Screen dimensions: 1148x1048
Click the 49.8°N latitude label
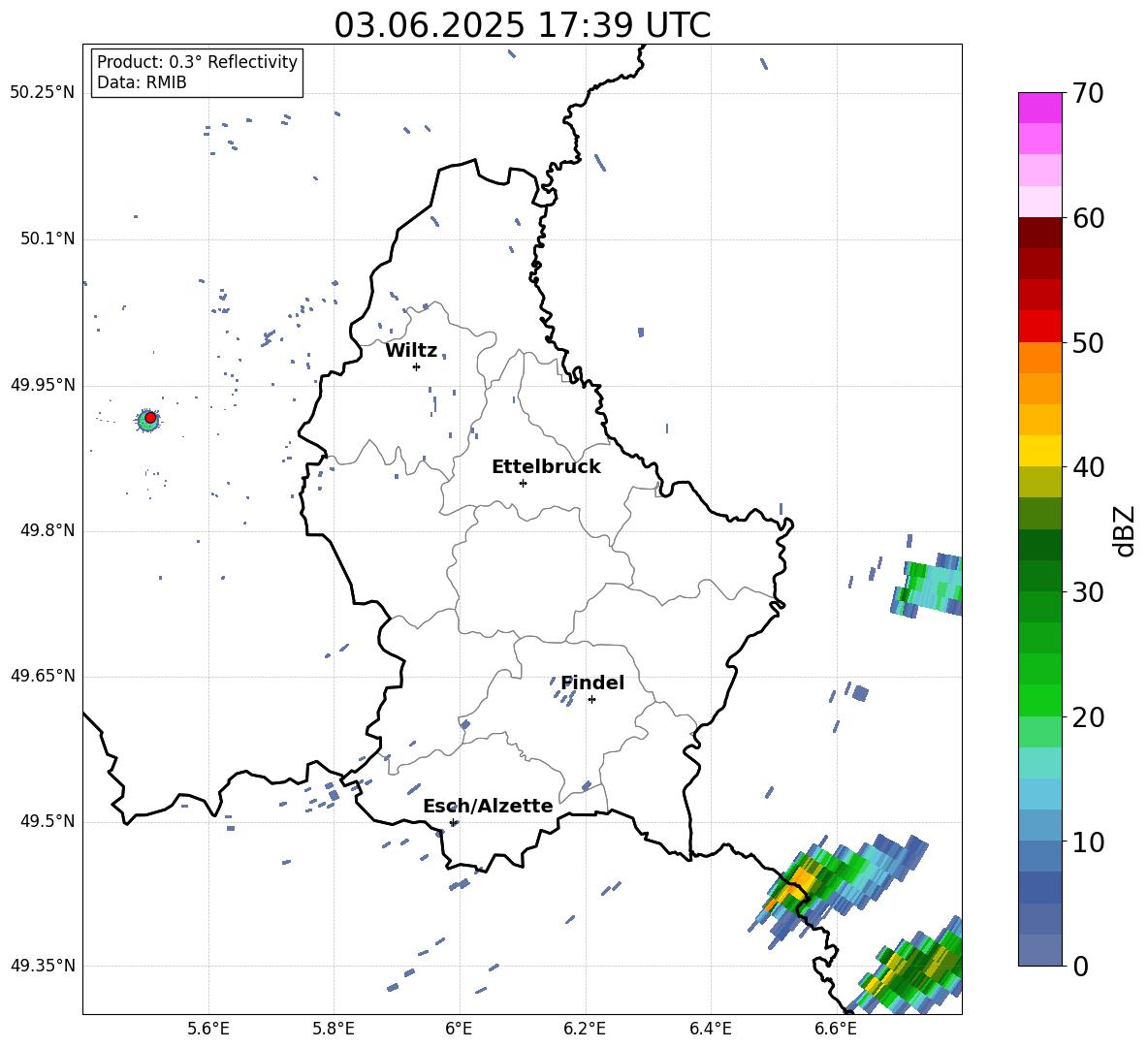point(47,530)
